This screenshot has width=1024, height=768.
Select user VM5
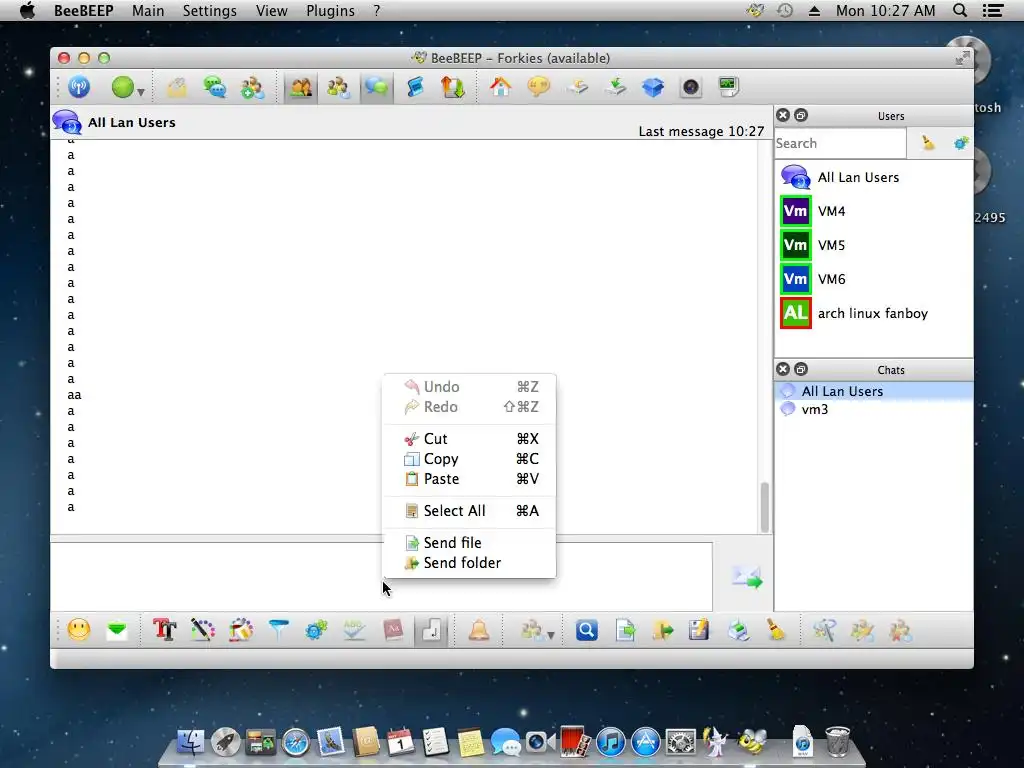874,245
